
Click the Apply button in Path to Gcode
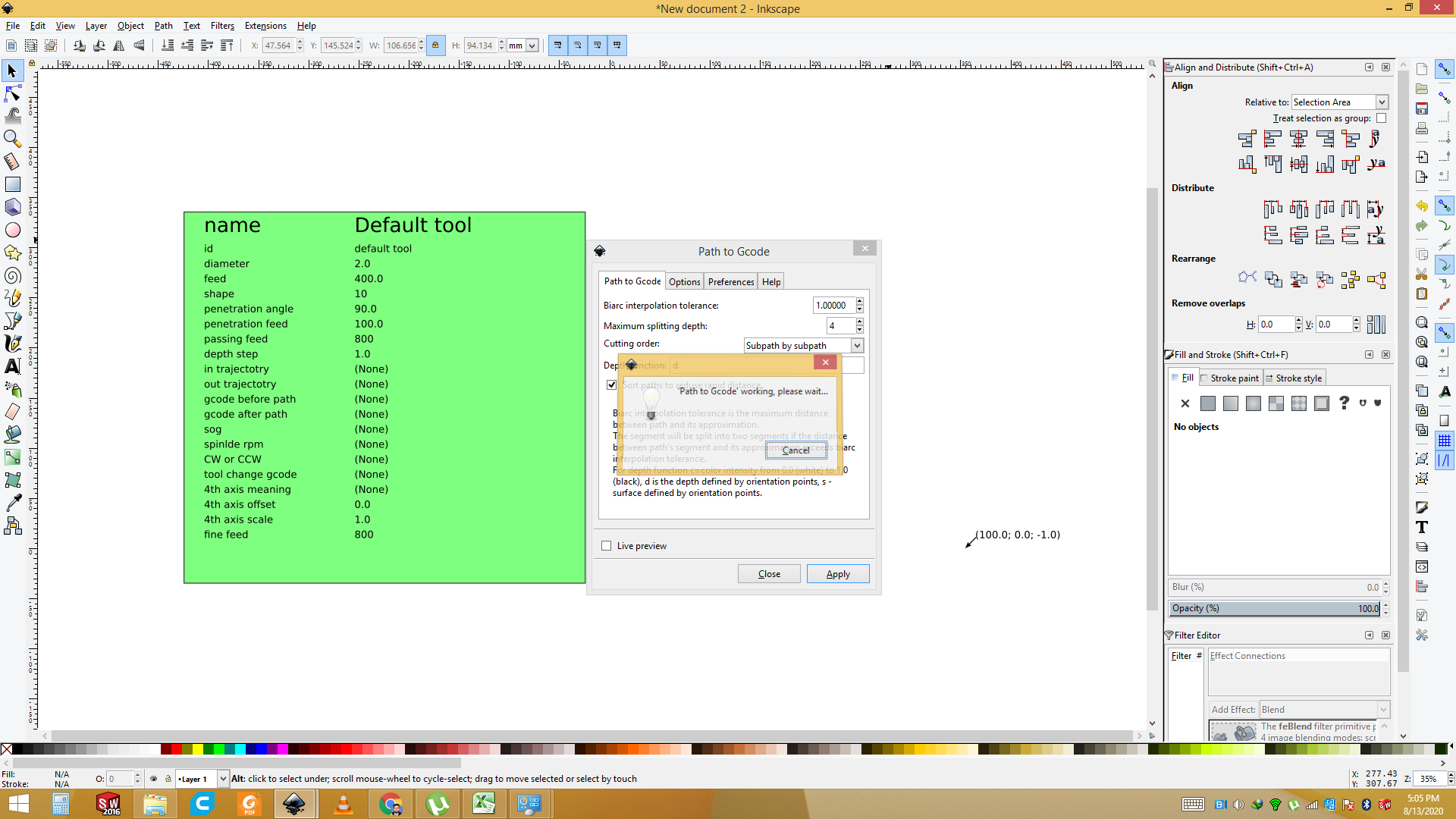838,573
